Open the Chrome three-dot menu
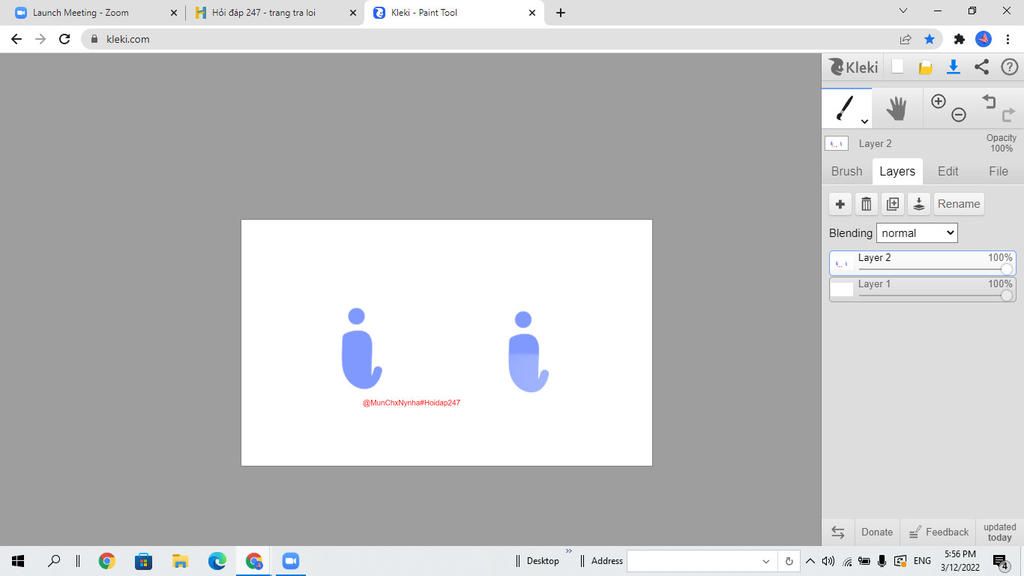Viewport: 1024px width, 576px height. (1008, 39)
